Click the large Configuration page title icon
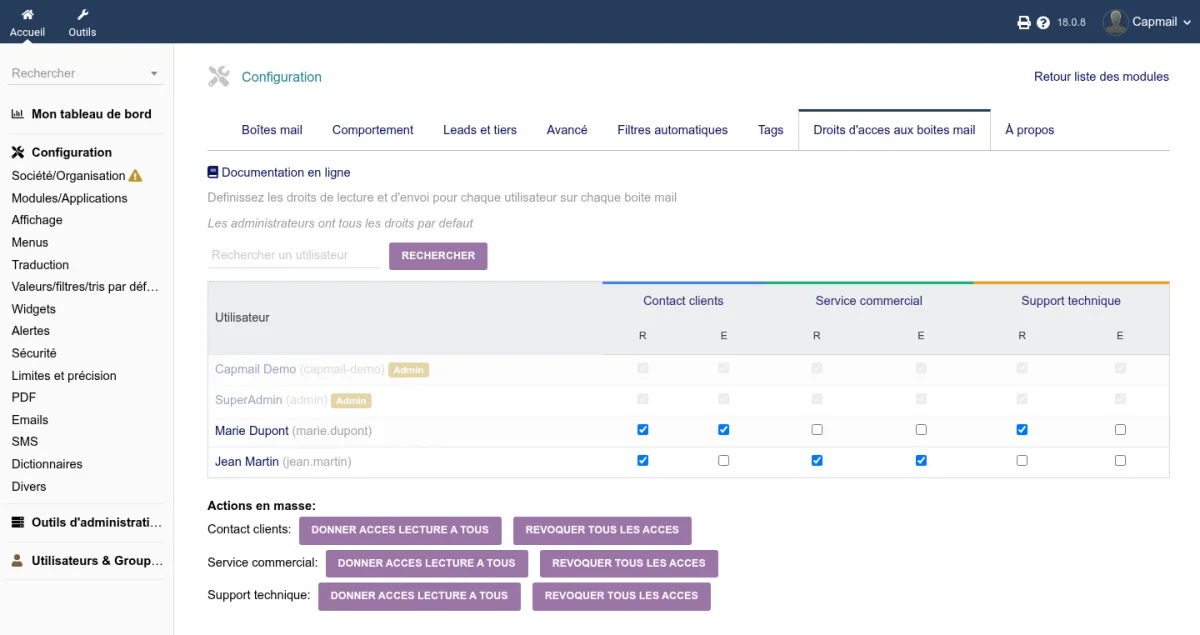 tap(219, 77)
